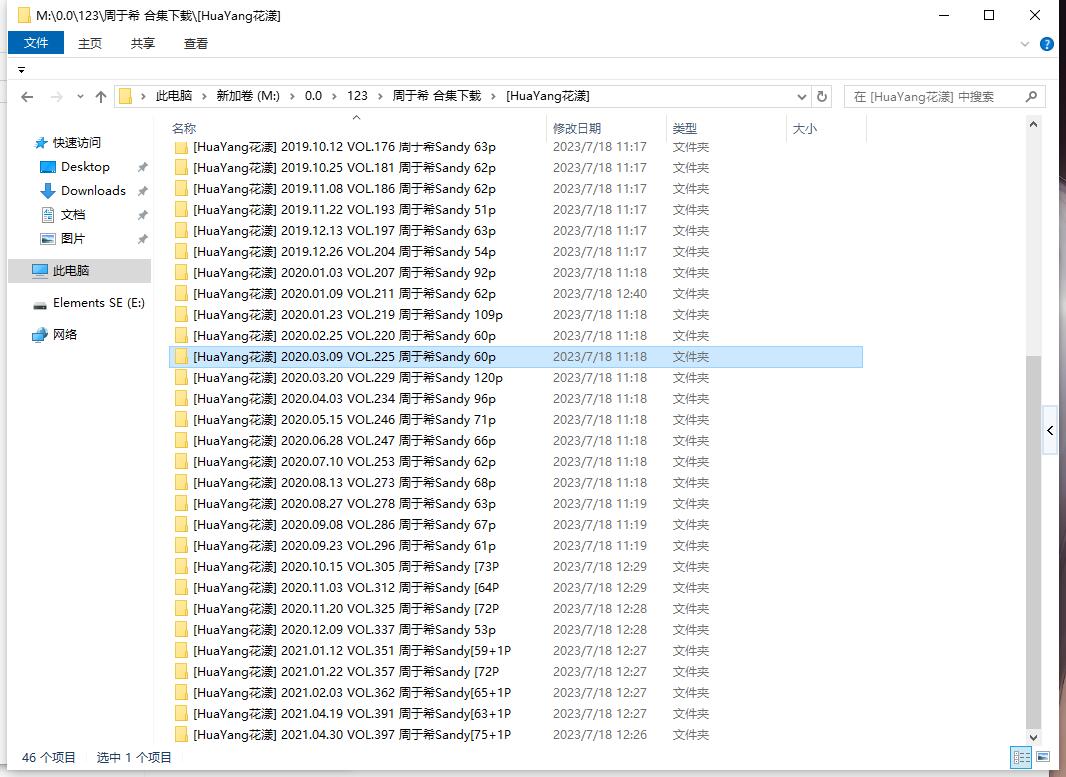The image size is (1066, 777).
Task: Click address bar folder icon
Action: pyautogui.click(x=125, y=97)
